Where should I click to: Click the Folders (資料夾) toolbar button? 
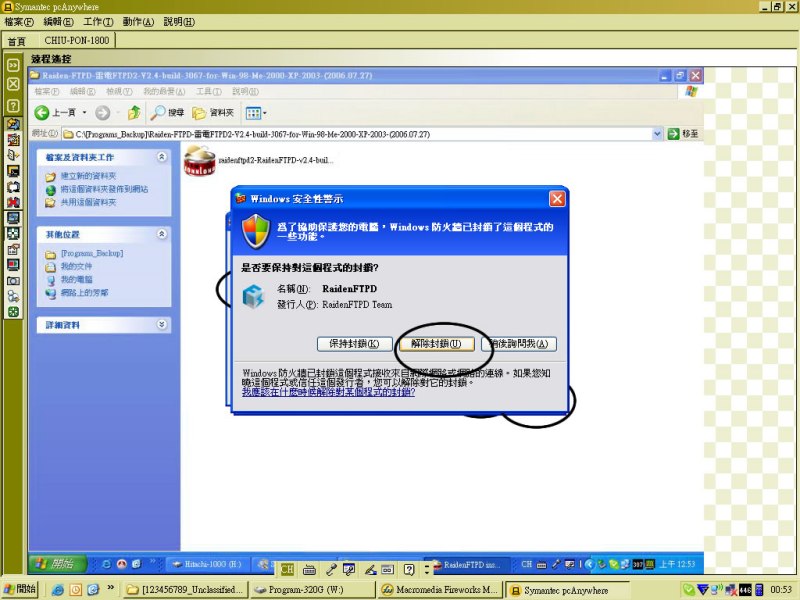pyautogui.click(x=212, y=112)
